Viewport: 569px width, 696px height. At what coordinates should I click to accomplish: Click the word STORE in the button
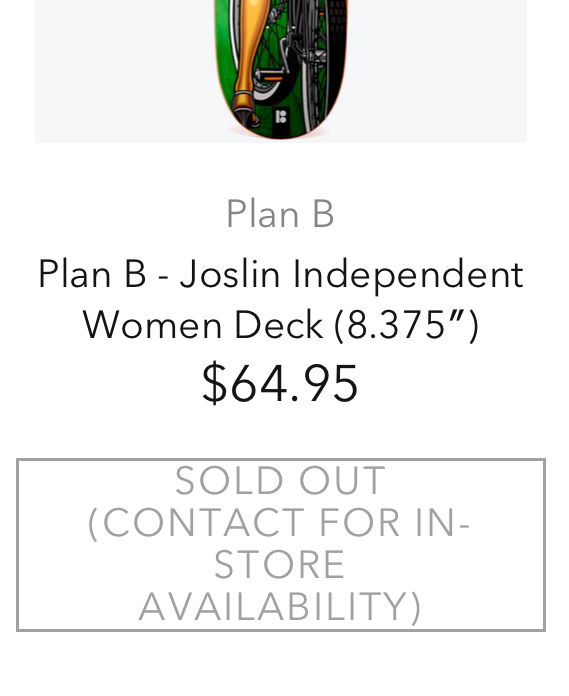279,565
